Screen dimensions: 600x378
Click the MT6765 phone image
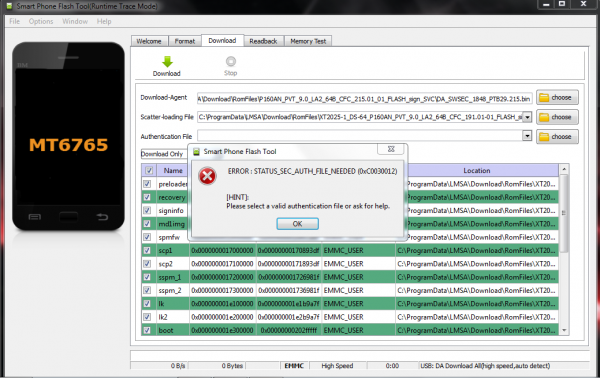[68, 136]
